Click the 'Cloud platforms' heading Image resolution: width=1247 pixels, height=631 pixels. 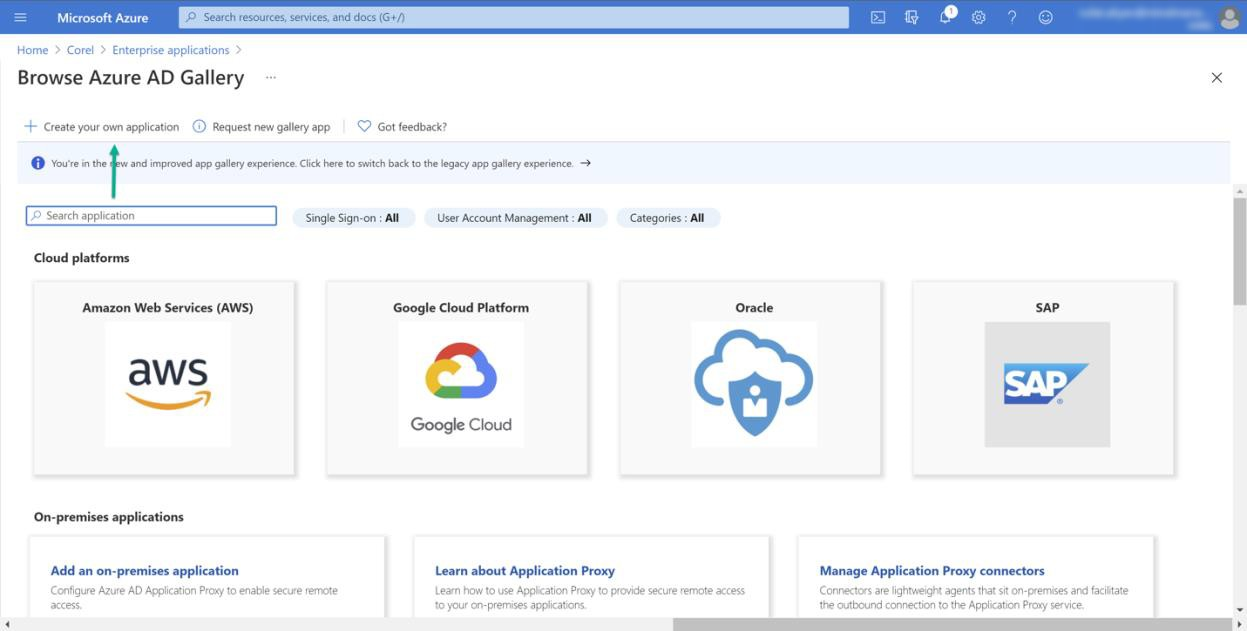coord(82,258)
